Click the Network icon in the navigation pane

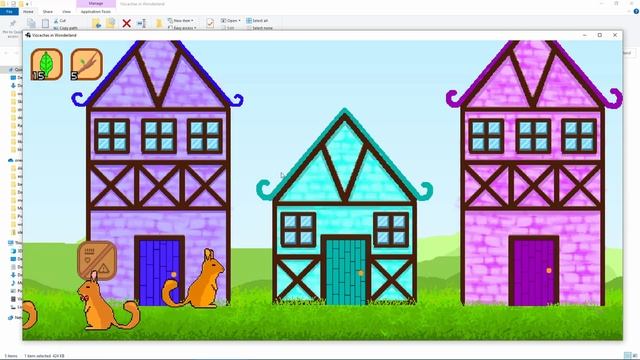pos(11,318)
